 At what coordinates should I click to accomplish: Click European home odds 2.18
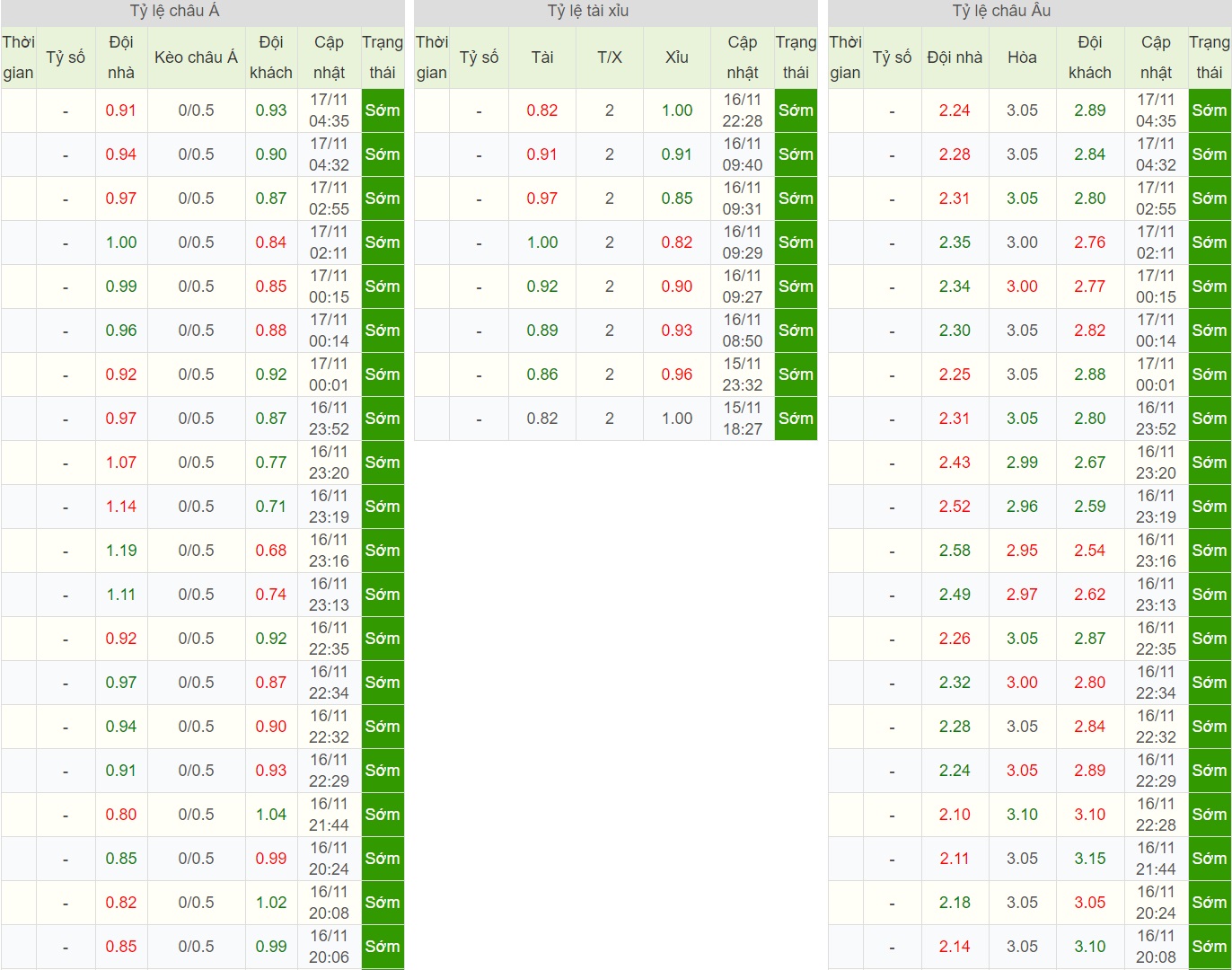(x=955, y=903)
